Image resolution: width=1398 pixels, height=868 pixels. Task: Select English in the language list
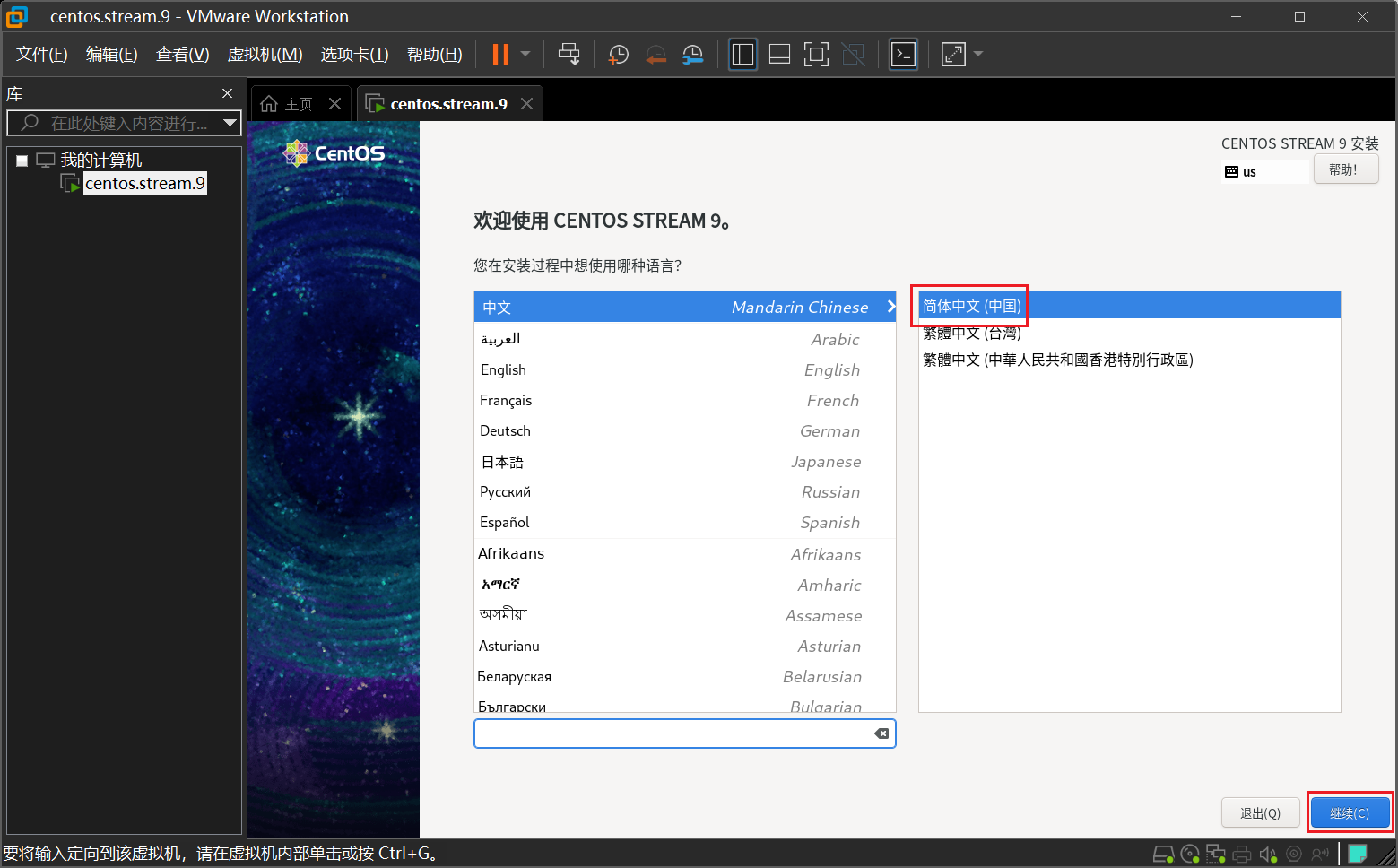685,369
